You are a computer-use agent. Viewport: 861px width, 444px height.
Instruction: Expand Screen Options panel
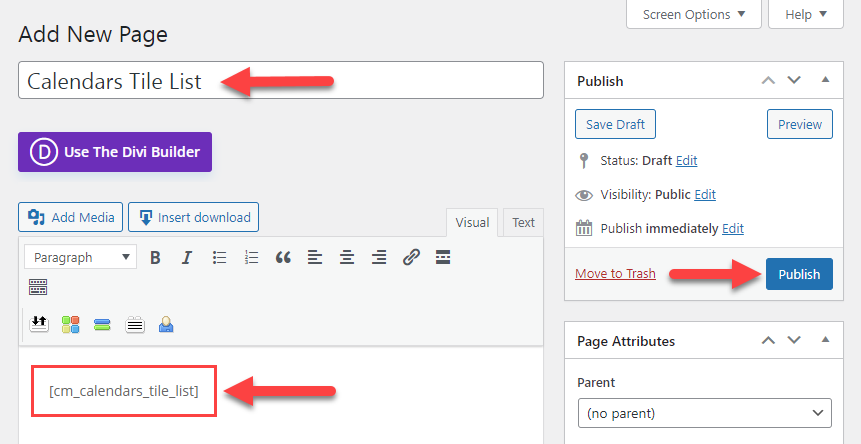coord(694,14)
